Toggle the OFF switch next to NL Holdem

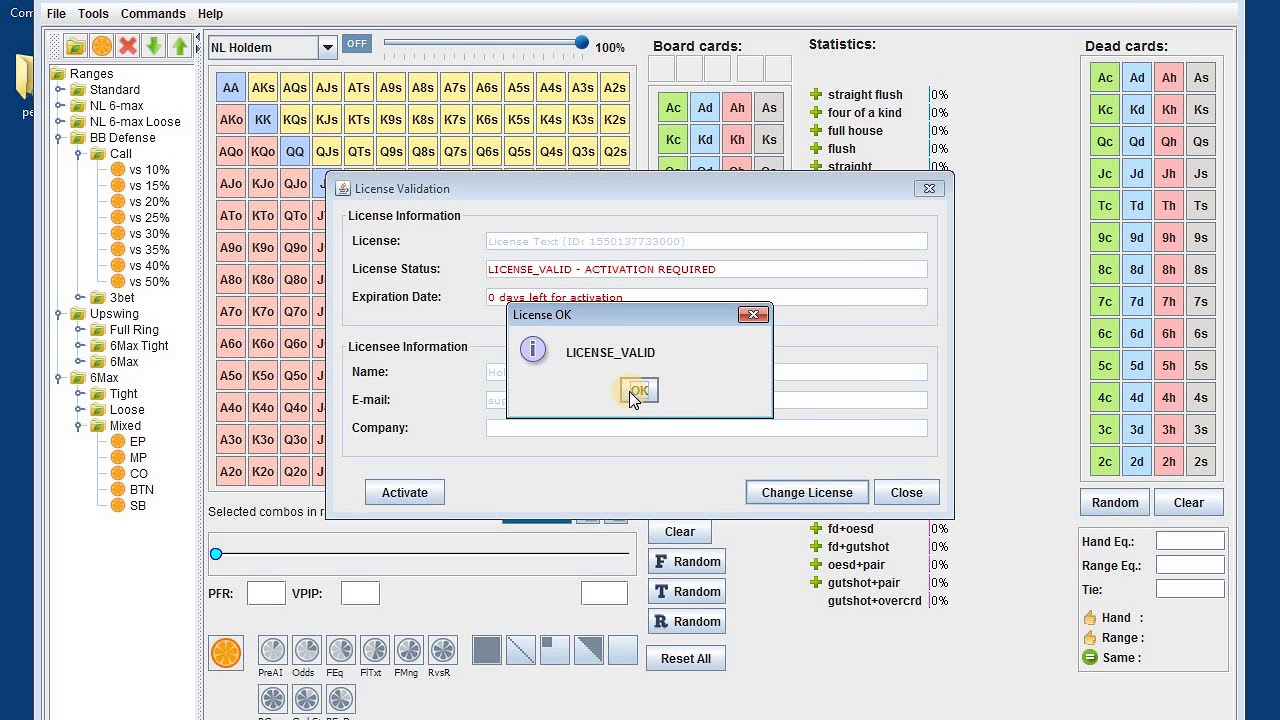coord(357,44)
